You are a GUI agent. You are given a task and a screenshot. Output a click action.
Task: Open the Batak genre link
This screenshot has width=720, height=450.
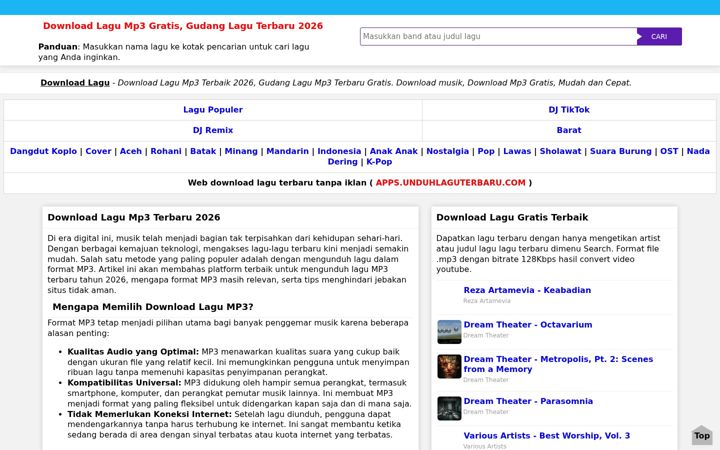pos(203,151)
